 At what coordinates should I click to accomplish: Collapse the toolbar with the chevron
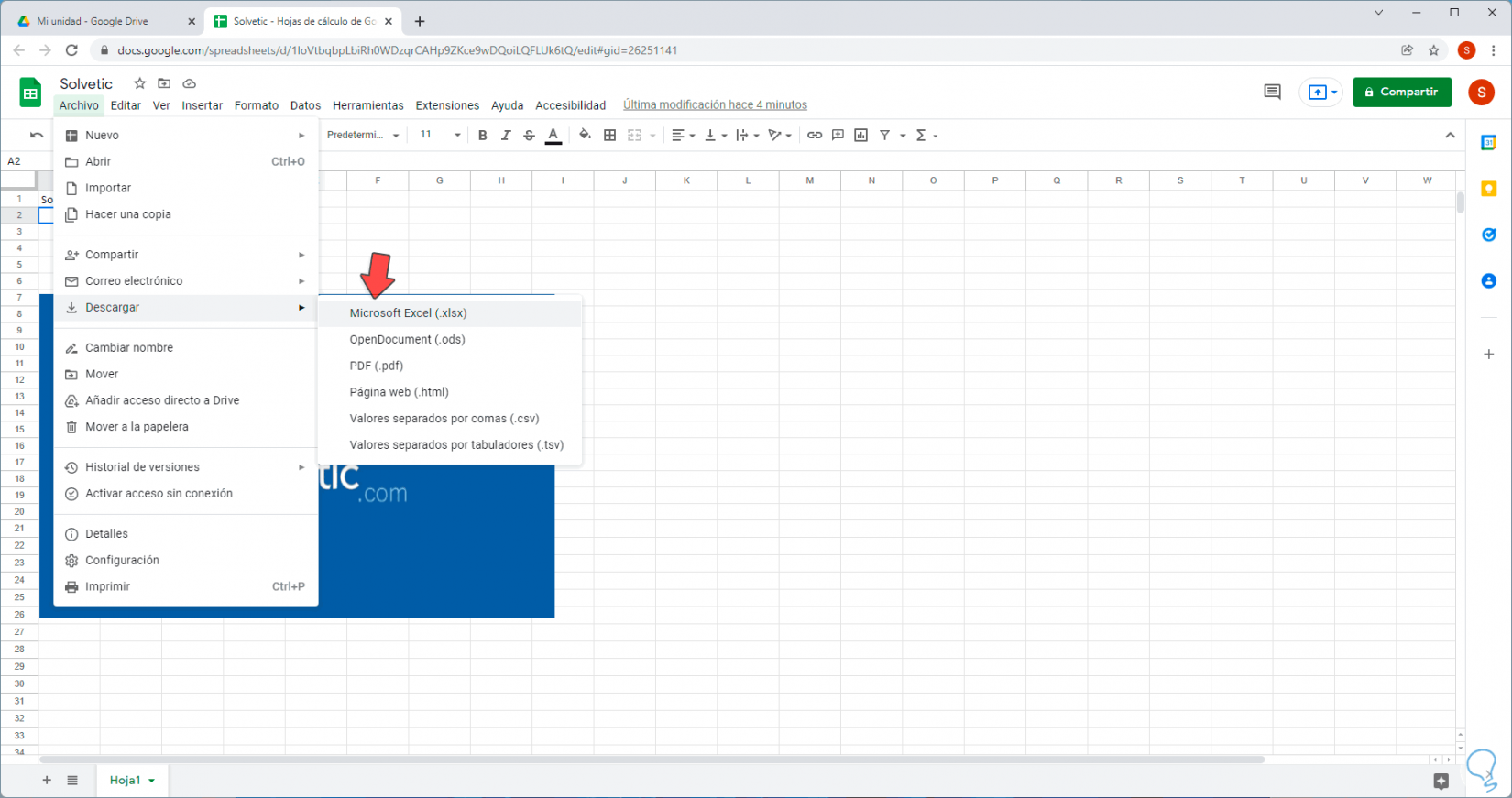(x=1450, y=136)
